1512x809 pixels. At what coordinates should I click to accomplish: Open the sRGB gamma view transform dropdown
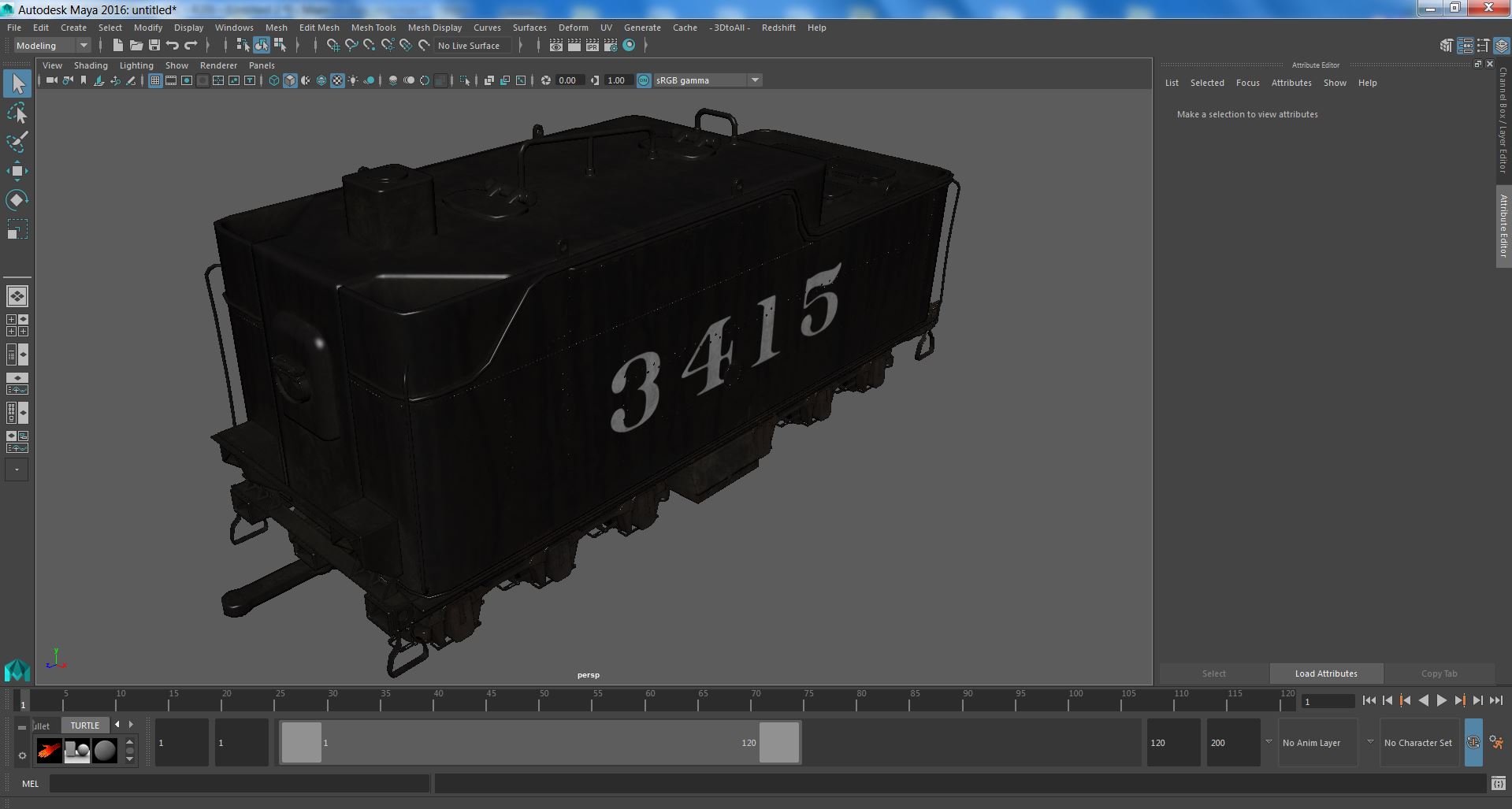pyautogui.click(x=708, y=80)
